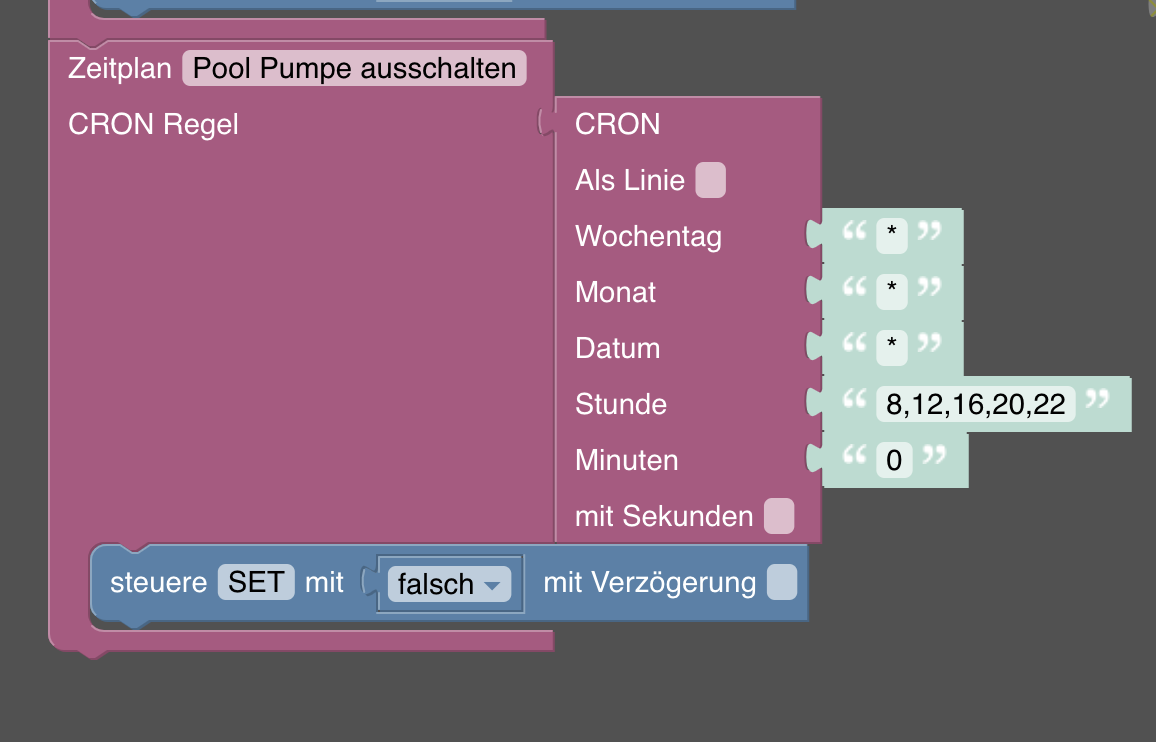Toggle the Als Linie checkbox

pos(710,181)
